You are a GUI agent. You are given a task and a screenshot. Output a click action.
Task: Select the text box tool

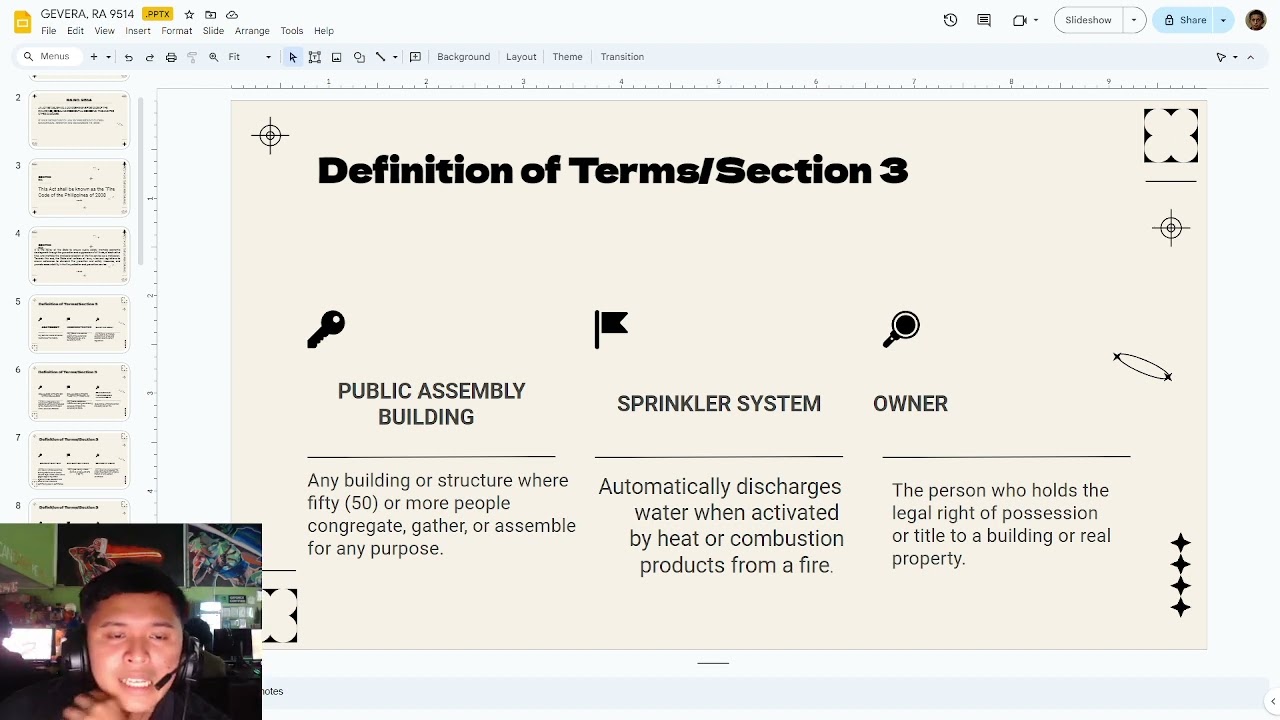314,57
